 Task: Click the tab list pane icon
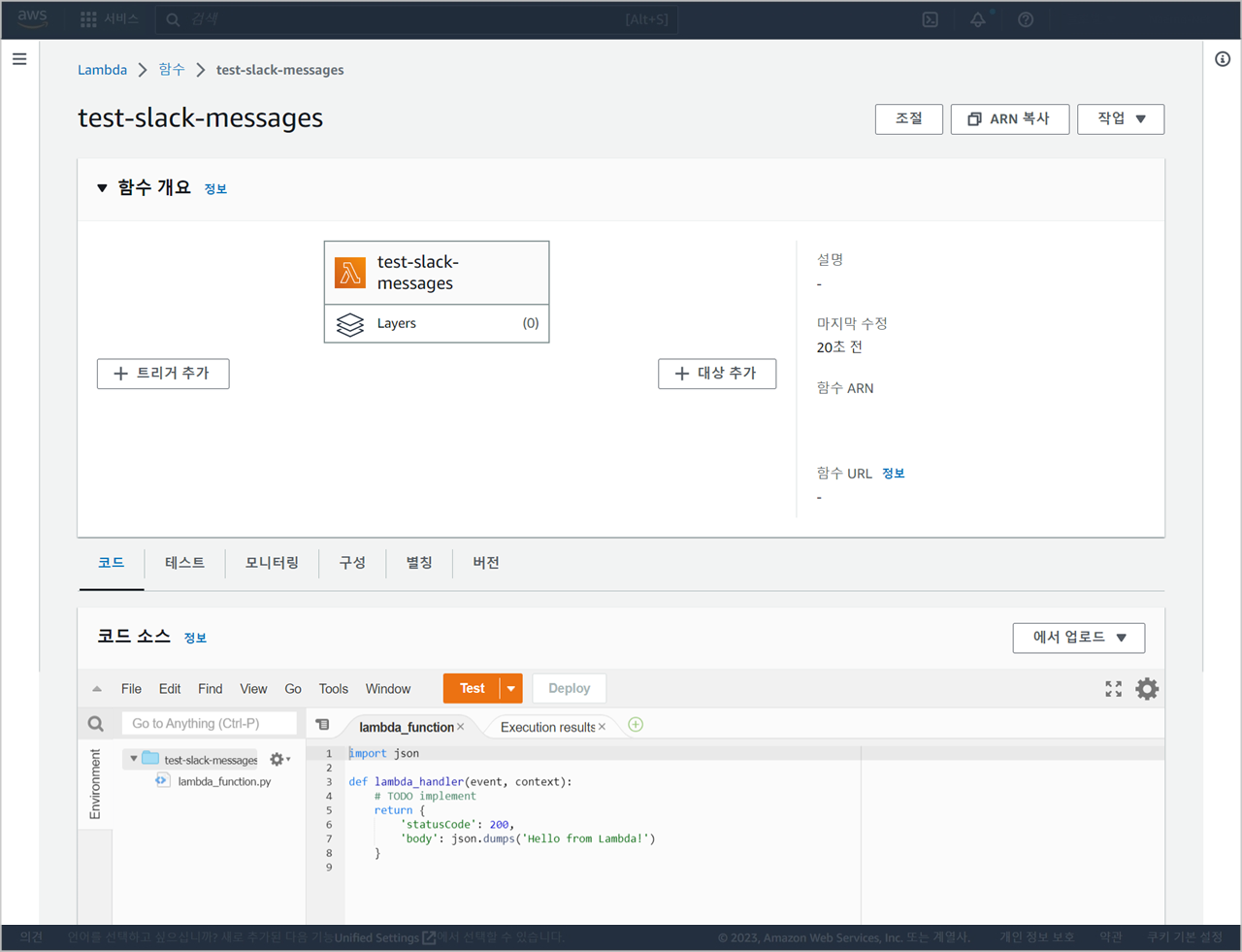click(323, 725)
